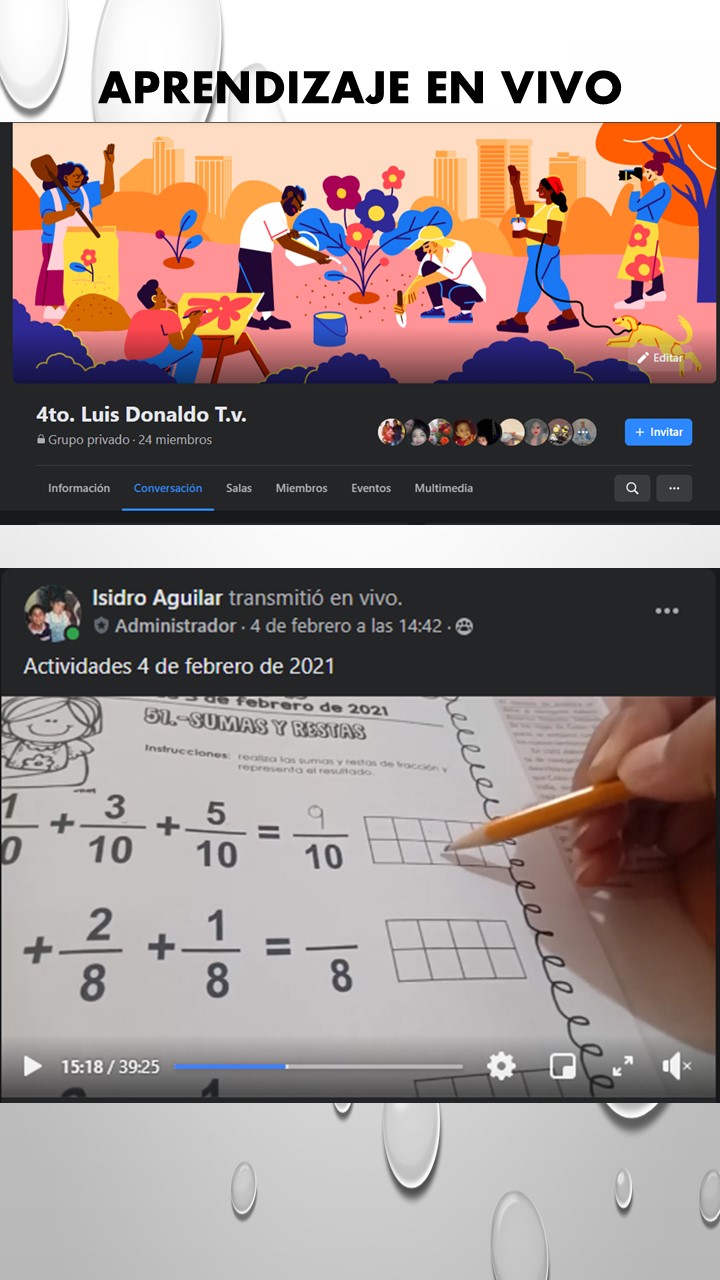Image resolution: width=720 pixels, height=1280 pixels.
Task: Open group more options ellipsis button
Action: (674, 488)
